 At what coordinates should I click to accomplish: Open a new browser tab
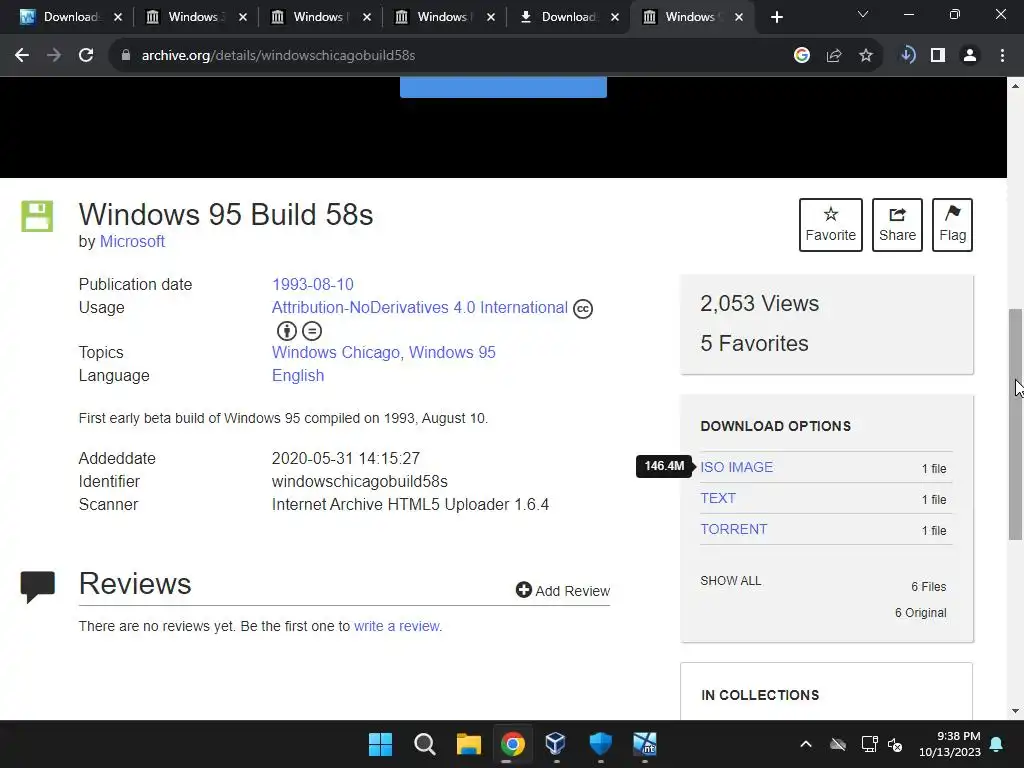click(x=776, y=17)
